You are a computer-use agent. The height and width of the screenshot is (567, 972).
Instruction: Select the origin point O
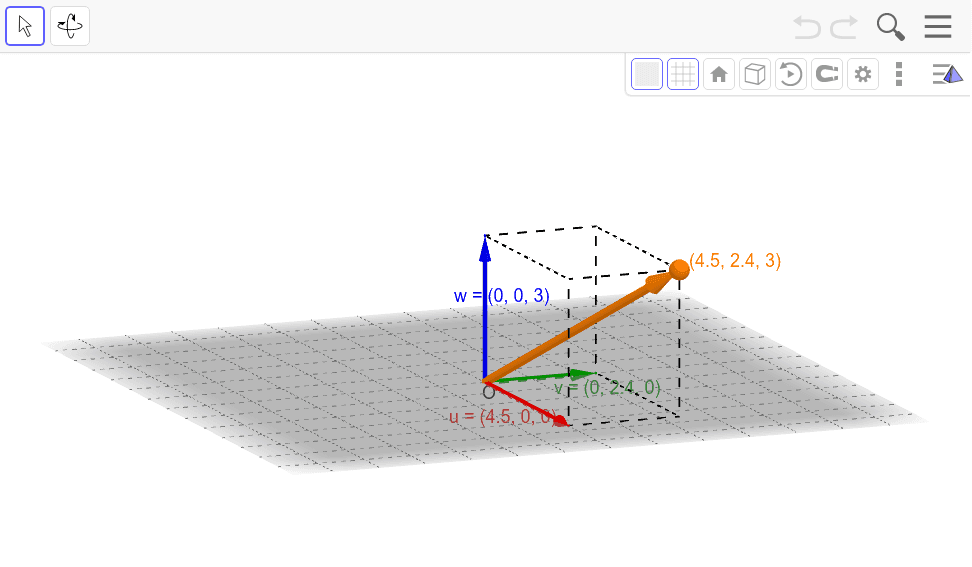[x=488, y=392]
